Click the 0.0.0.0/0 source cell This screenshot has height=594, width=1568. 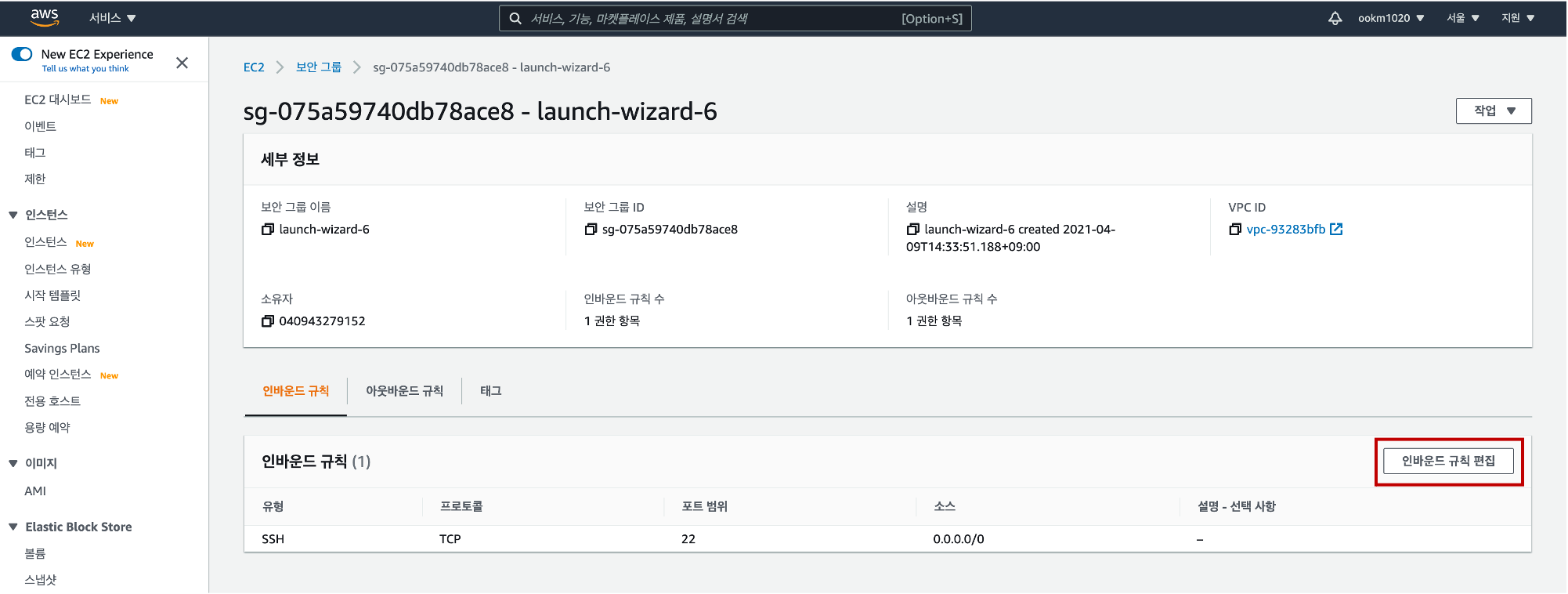(959, 539)
